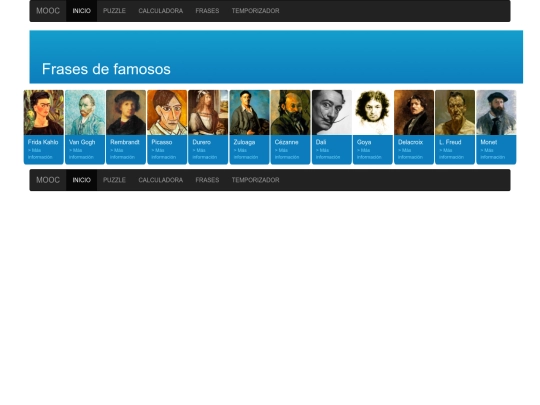Screen dimensions: 540x405
Task: Open Más información link under Picasso
Action: point(164,154)
